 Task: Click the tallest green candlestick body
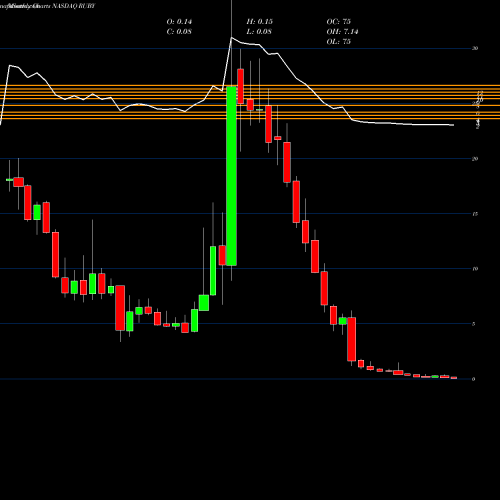pyautogui.click(x=231, y=176)
